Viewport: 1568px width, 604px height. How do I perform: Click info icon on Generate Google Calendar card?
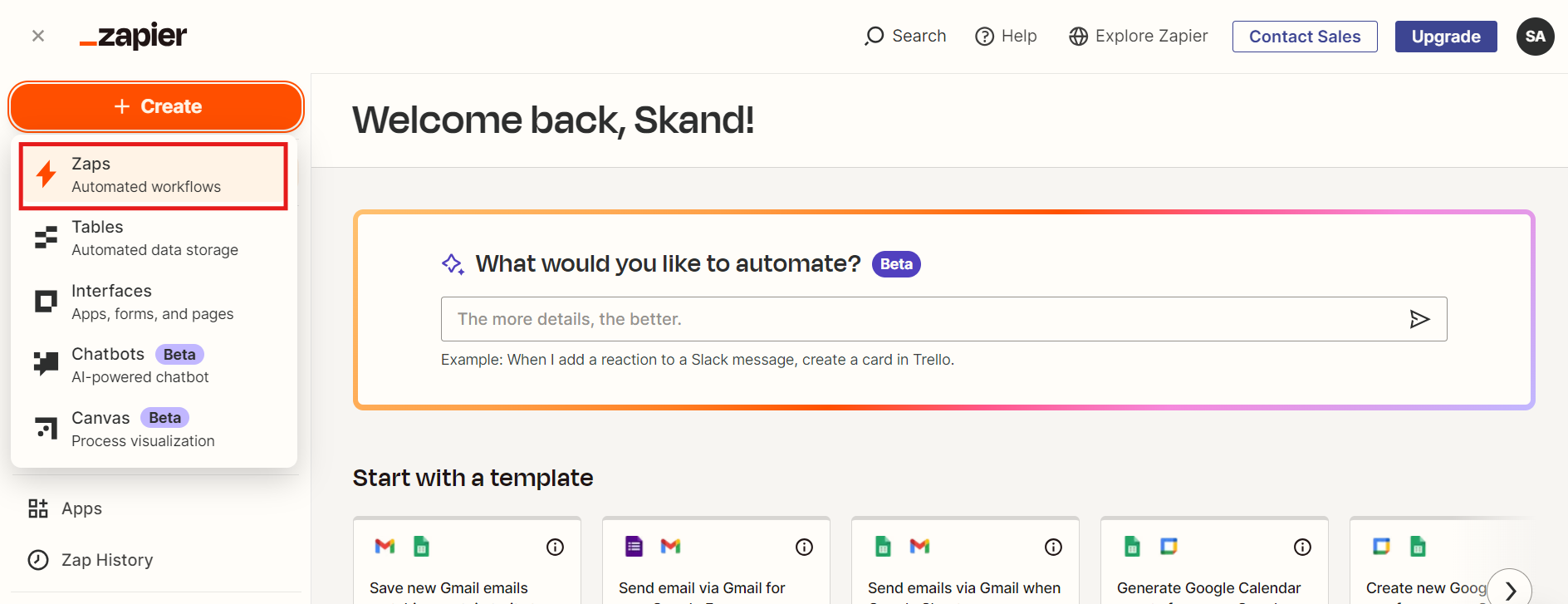pyautogui.click(x=1302, y=547)
